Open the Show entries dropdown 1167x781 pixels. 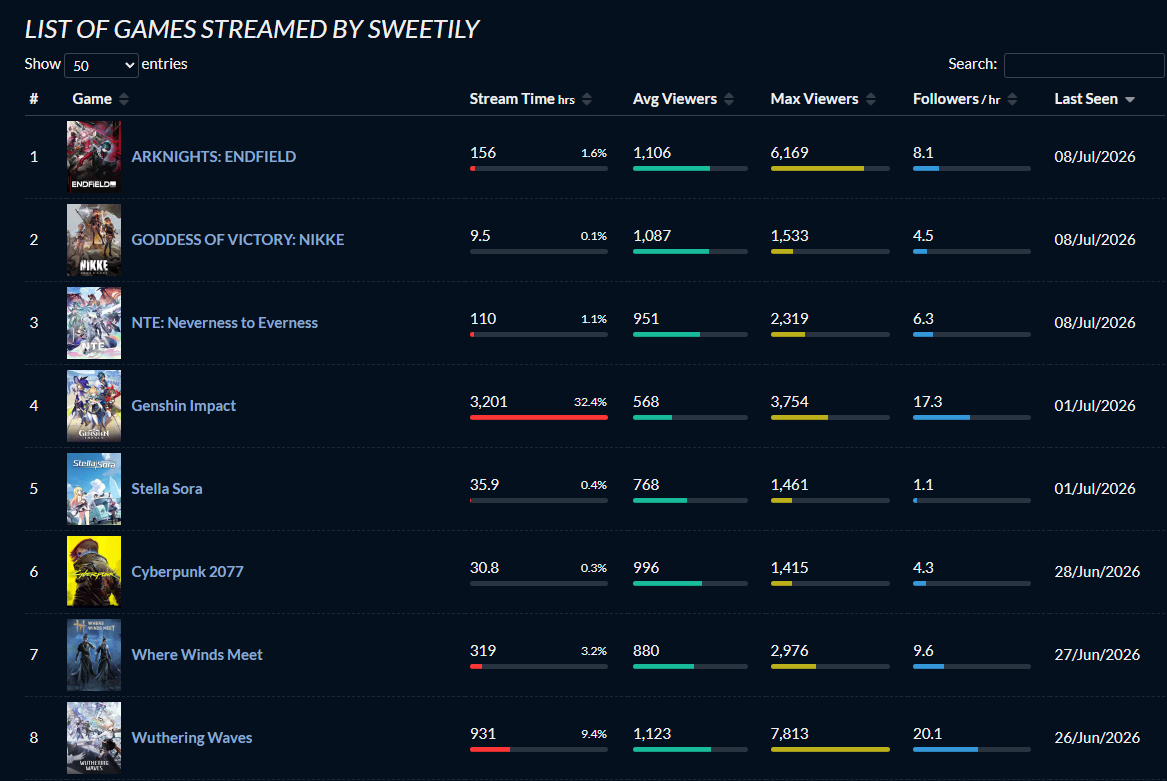[101, 65]
